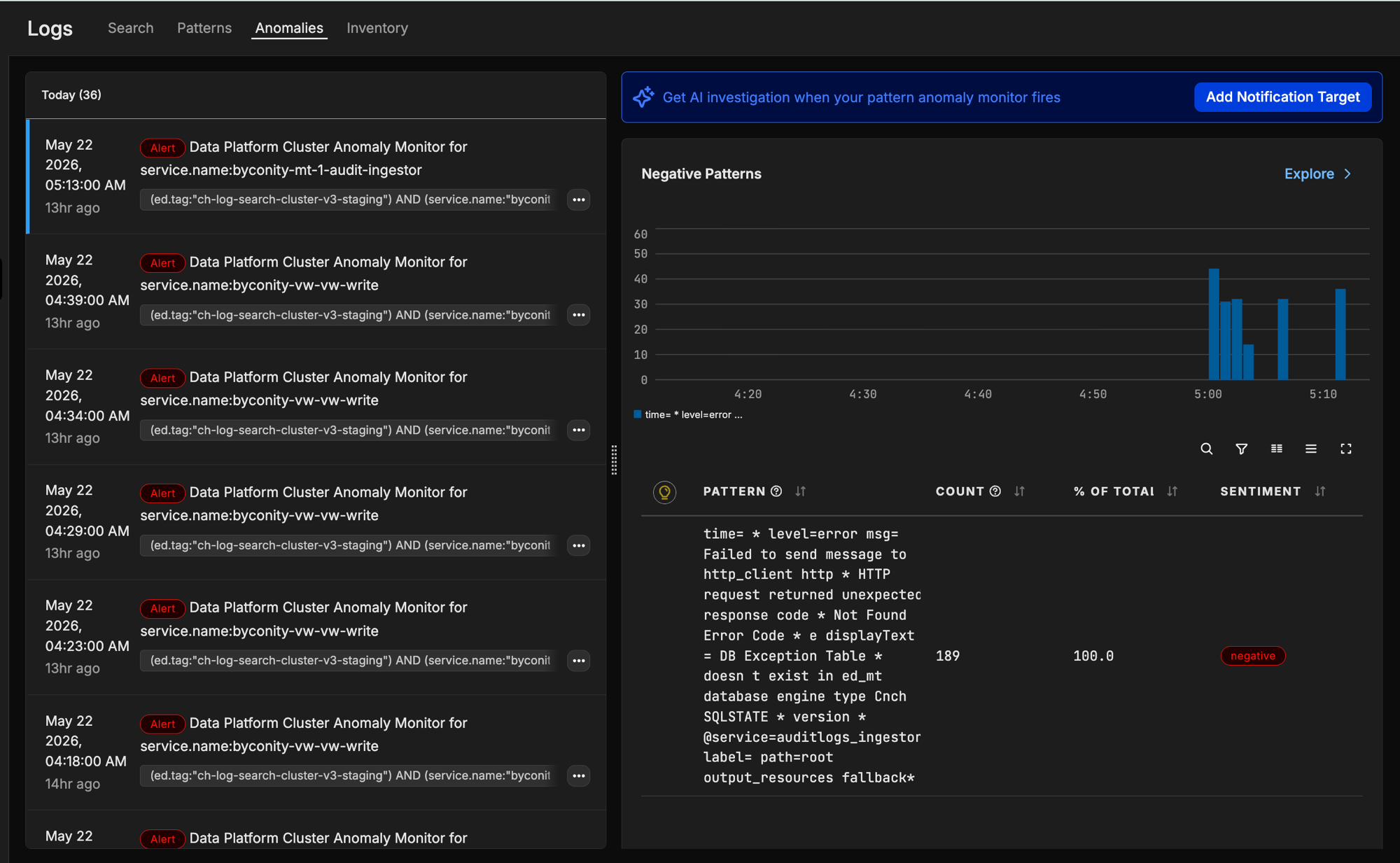The width and height of the screenshot is (1400, 863).
Task: Click the Explore chevron arrow
Action: (1347, 174)
